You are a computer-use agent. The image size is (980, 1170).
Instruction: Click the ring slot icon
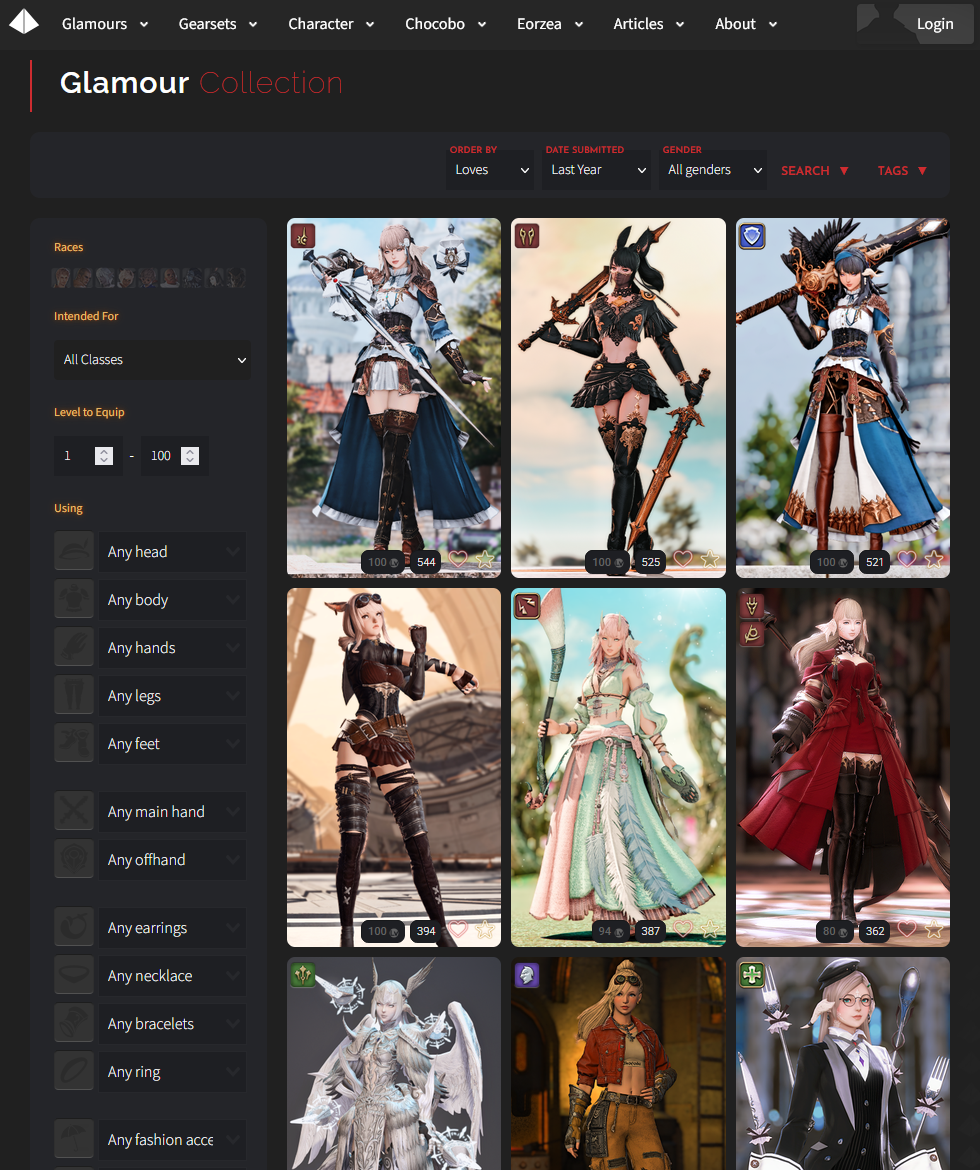(x=74, y=1072)
